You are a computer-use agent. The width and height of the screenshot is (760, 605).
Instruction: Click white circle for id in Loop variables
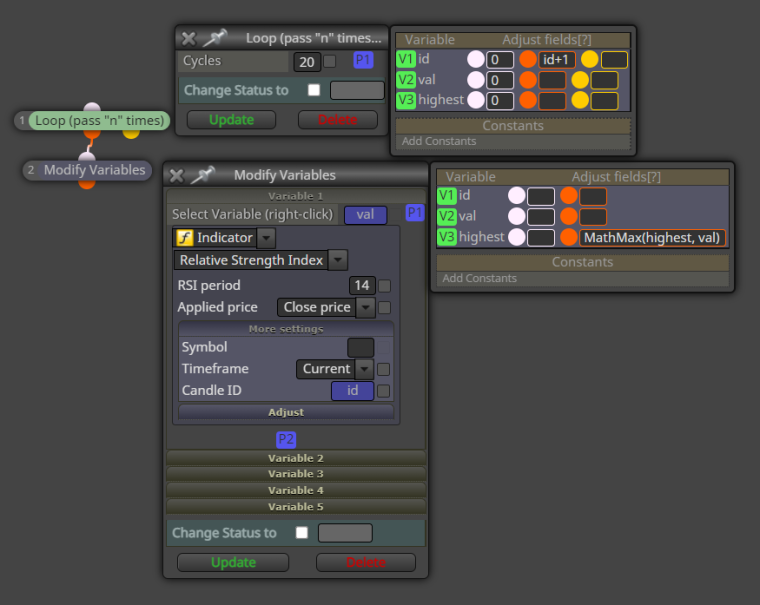click(x=476, y=60)
